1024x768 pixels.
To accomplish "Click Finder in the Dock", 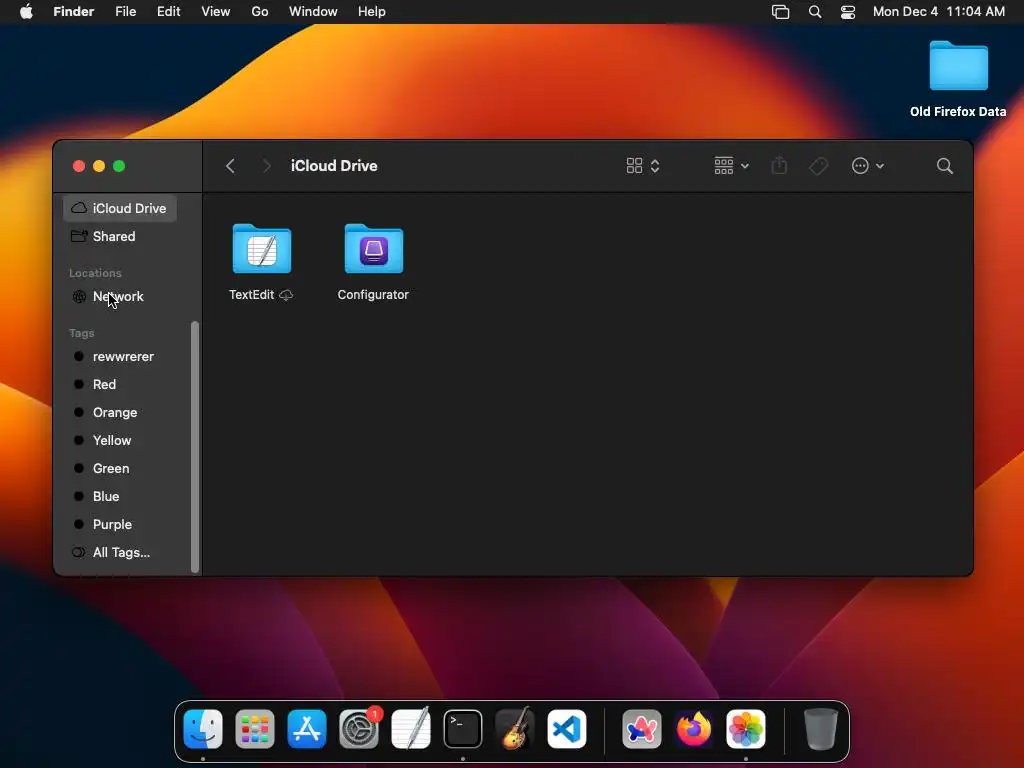I will click(203, 729).
